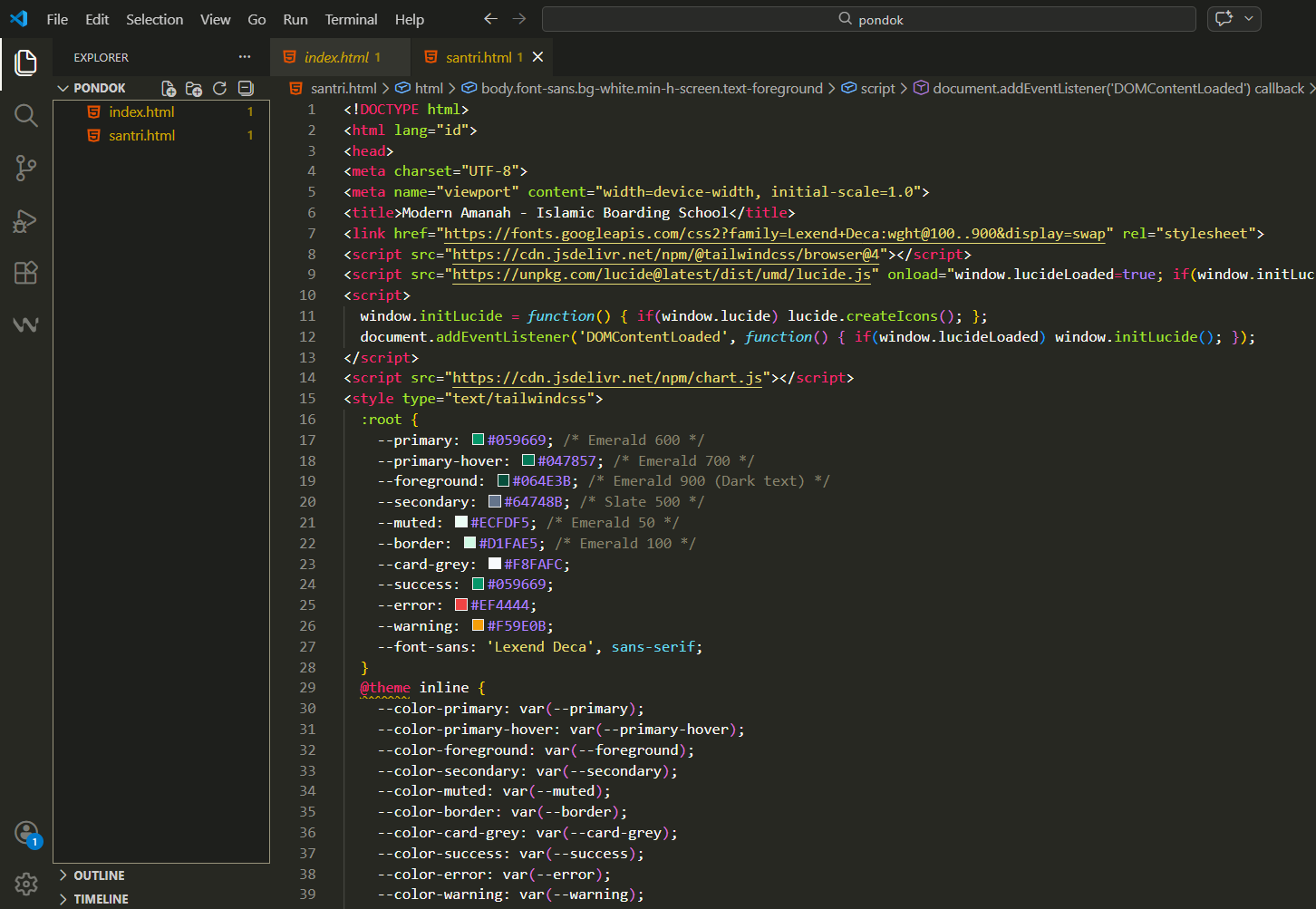Image resolution: width=1316 pixels, height=909 pixels.
Task: Open the Accounts icon with badge
Action: click(26, 833)
